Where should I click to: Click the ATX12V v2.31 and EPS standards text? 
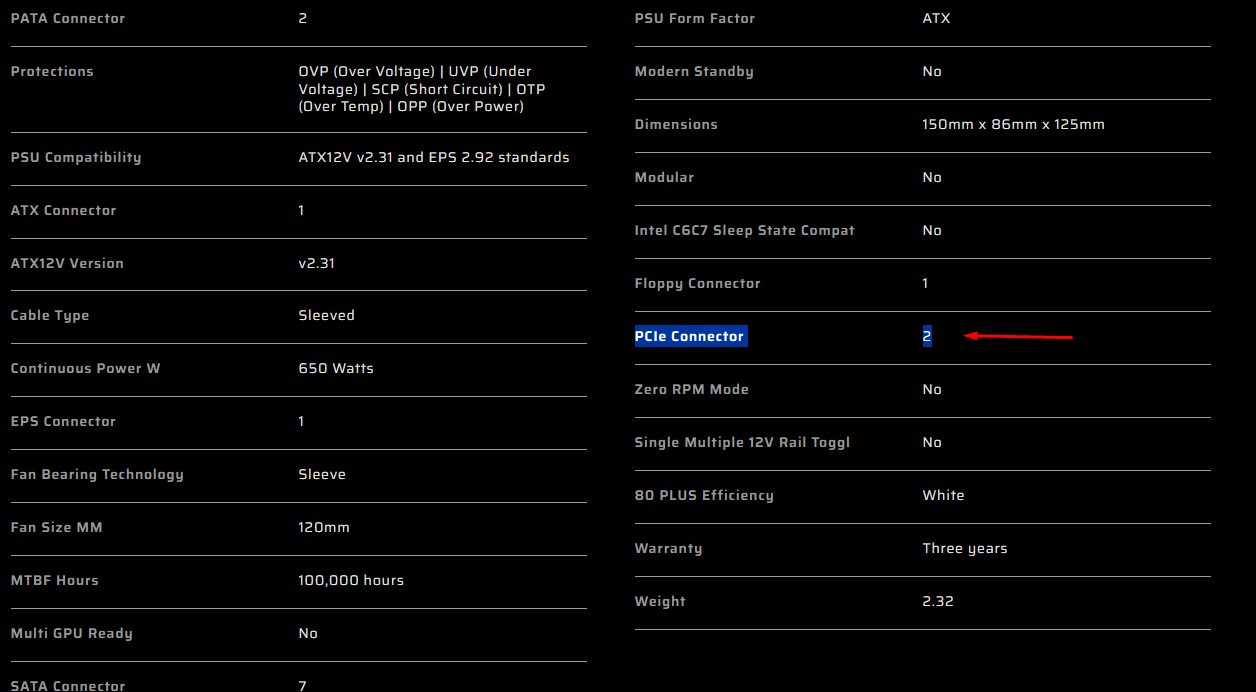pos(434,158)
